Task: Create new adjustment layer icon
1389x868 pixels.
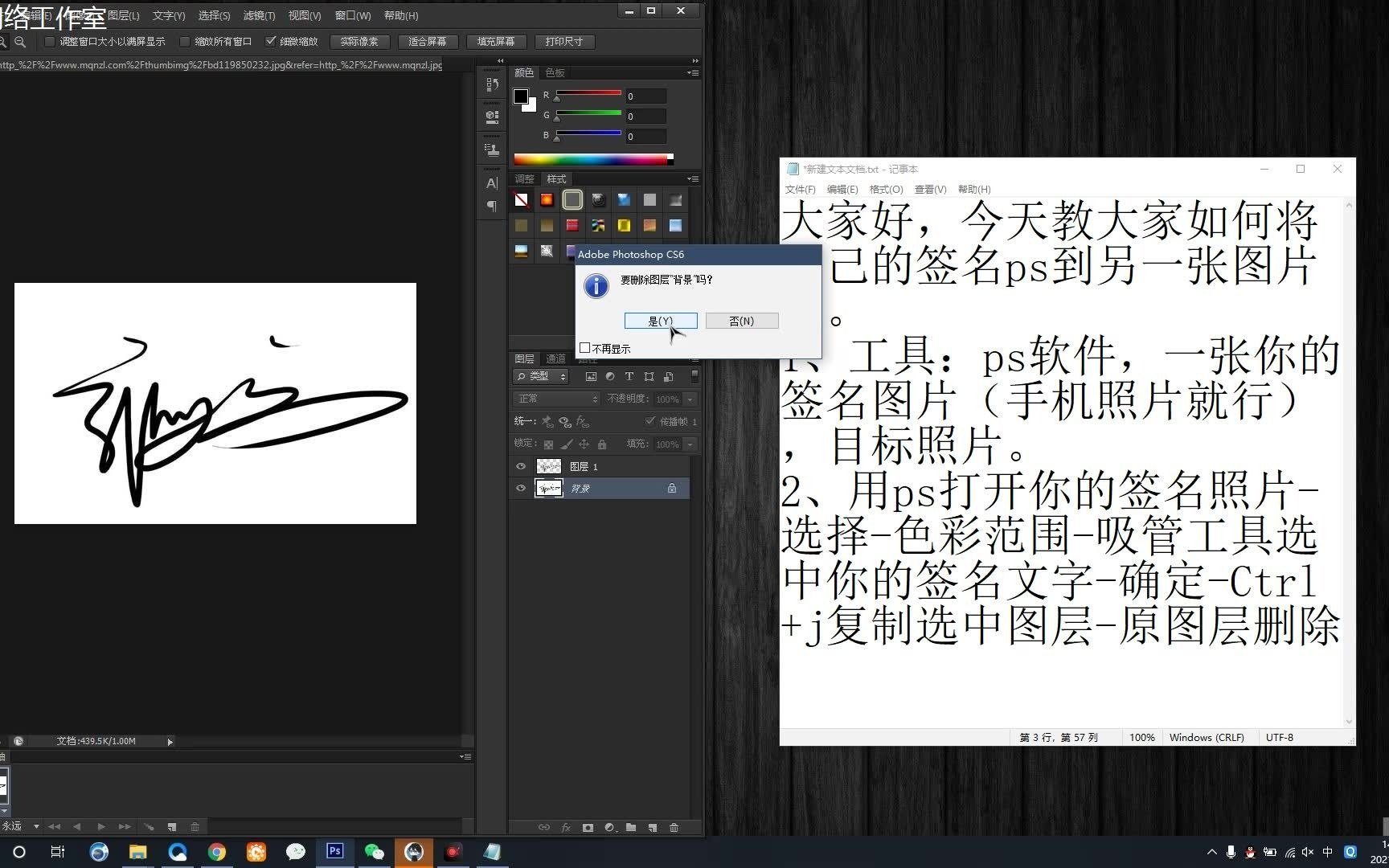Action: [609, 827]
